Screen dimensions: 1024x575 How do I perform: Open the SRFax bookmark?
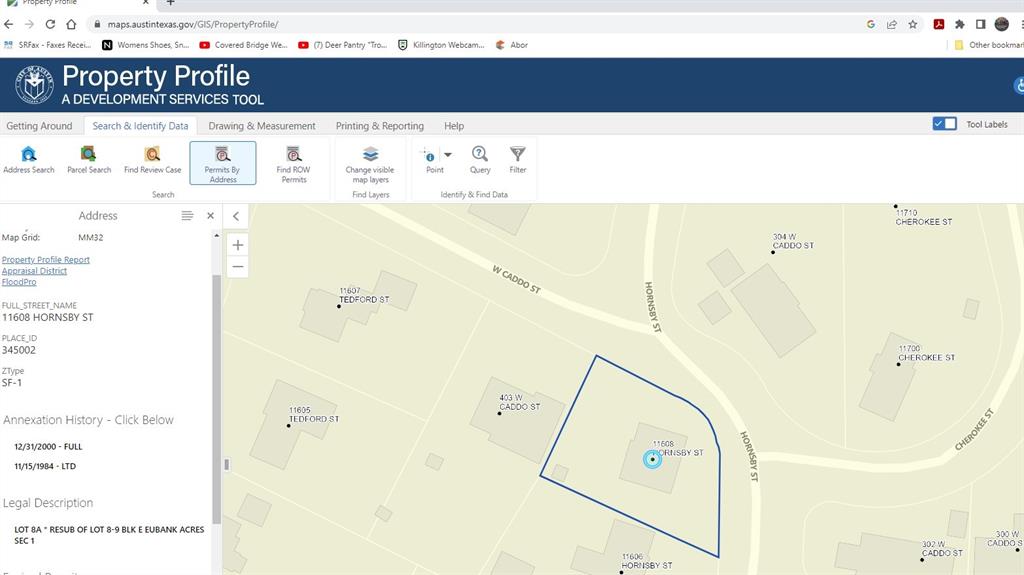[x=47, y=45]
